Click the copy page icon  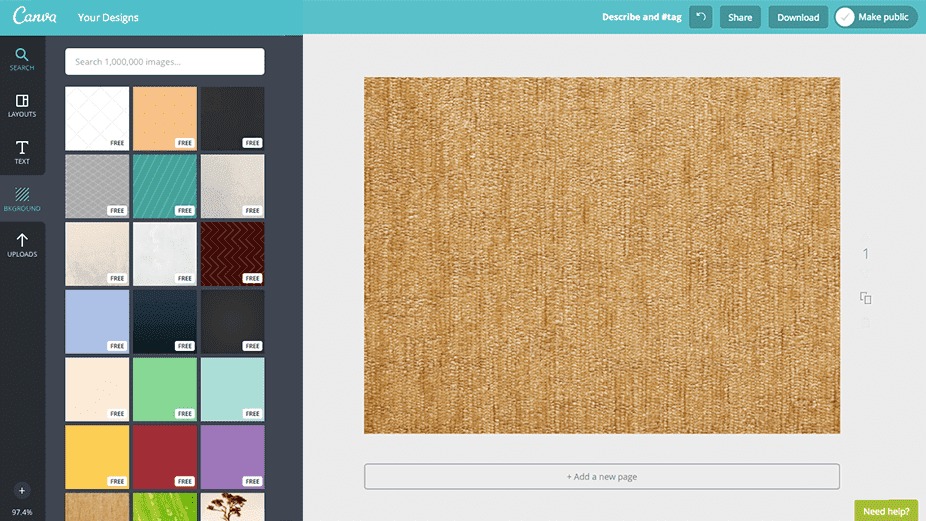[866, 298]
